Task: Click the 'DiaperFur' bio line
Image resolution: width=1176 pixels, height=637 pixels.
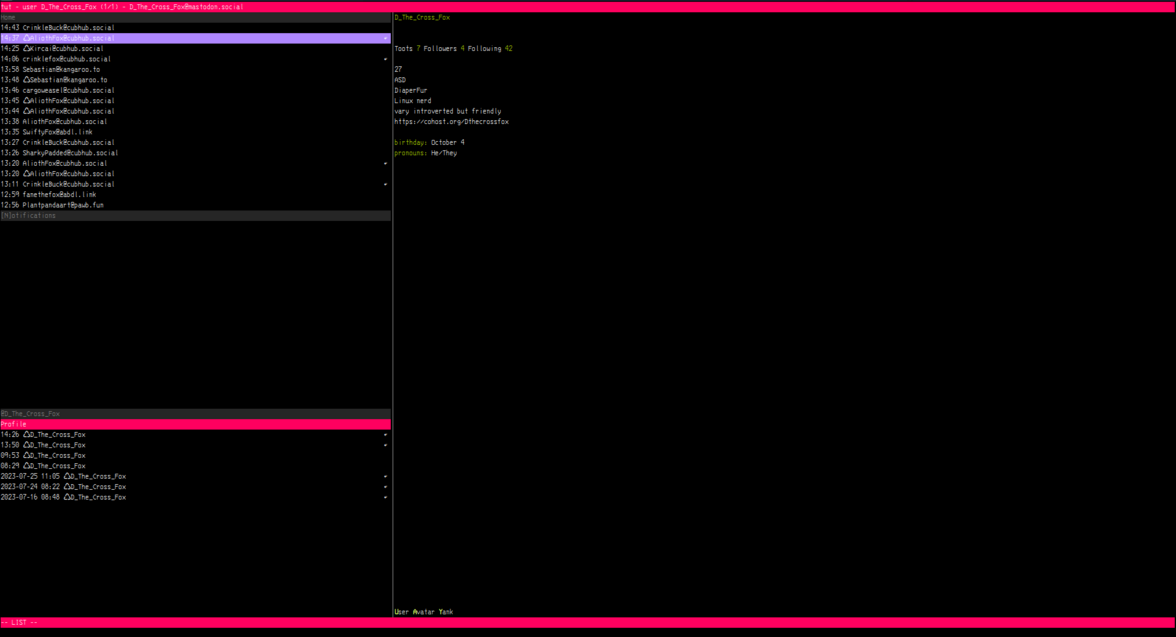Action: (x=411, y=91)
